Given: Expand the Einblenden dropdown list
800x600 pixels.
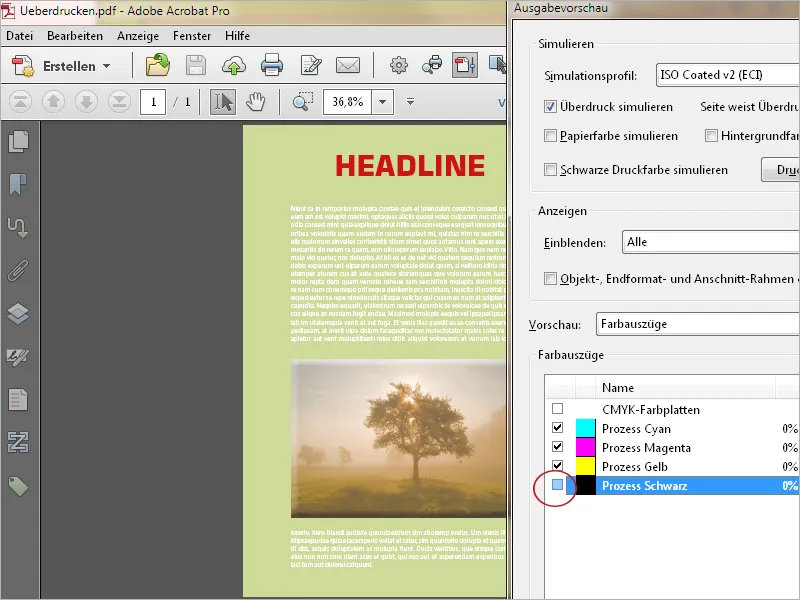Looking at the screenshot, I should (710, 242).
